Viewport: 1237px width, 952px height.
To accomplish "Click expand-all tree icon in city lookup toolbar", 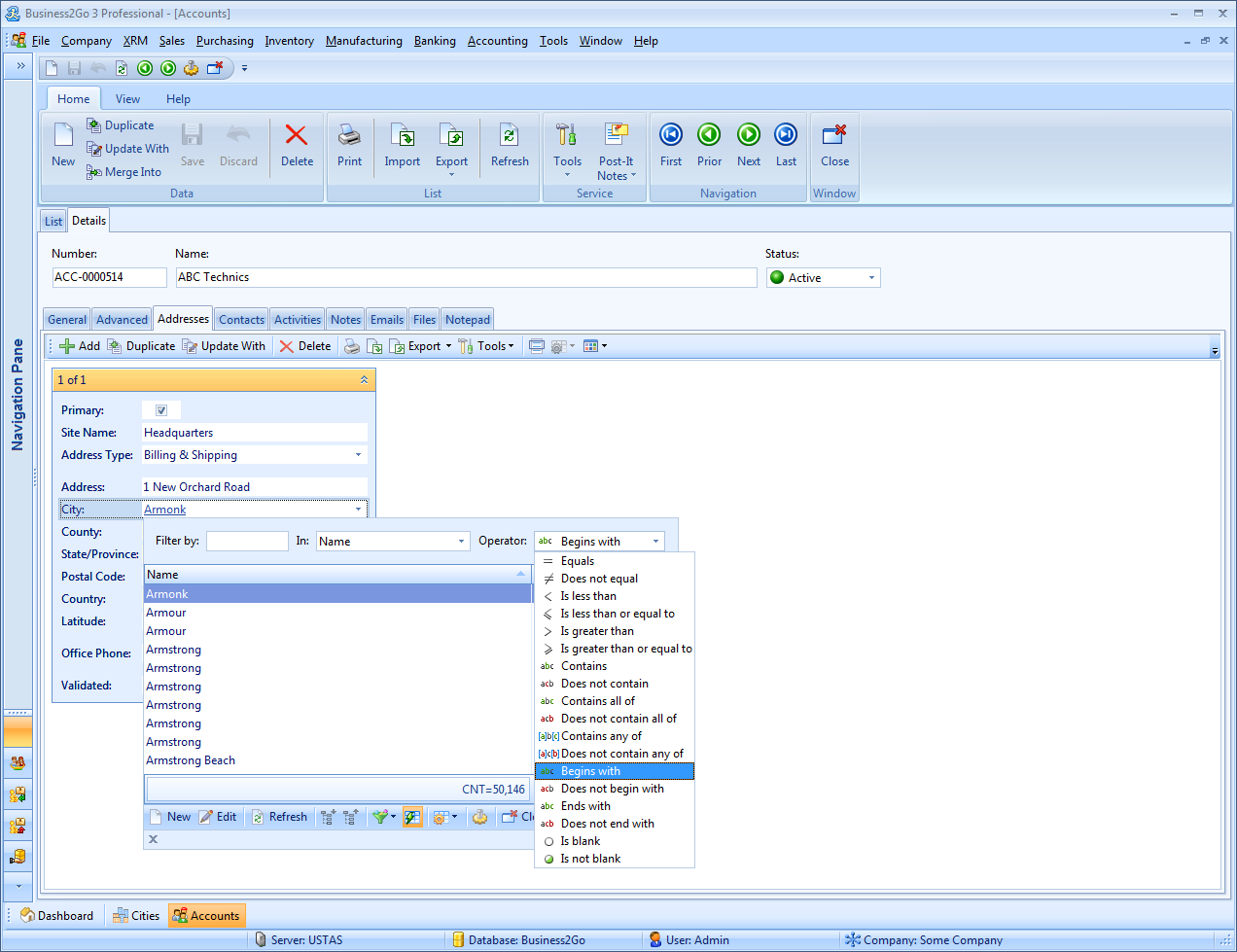I will tap(328, 817).
